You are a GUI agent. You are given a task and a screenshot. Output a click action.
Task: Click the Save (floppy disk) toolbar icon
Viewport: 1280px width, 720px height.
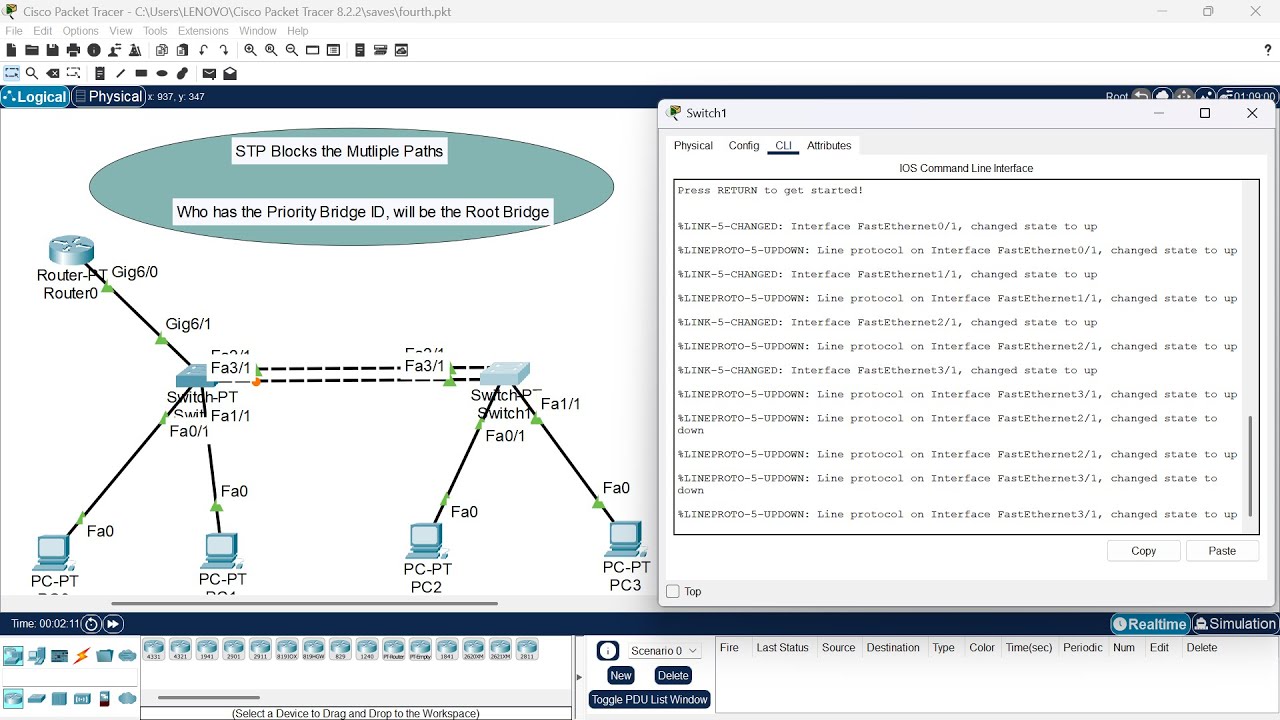coord(52,50)
